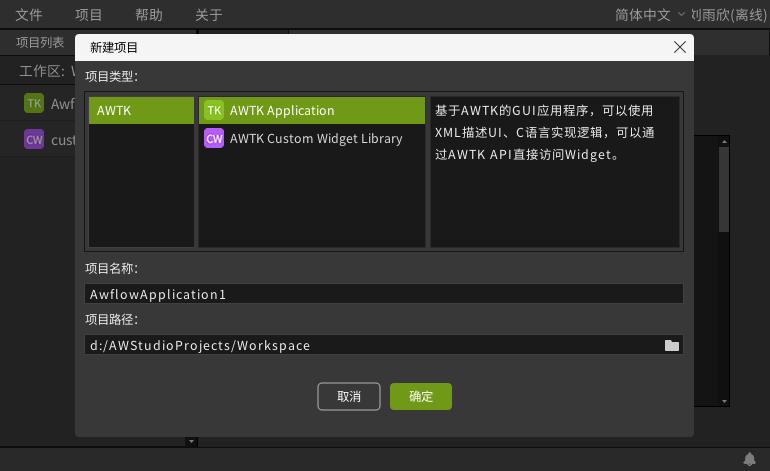The image size is (770, 471).
Task: Open the 文件 menu
Action: (29, 15)
